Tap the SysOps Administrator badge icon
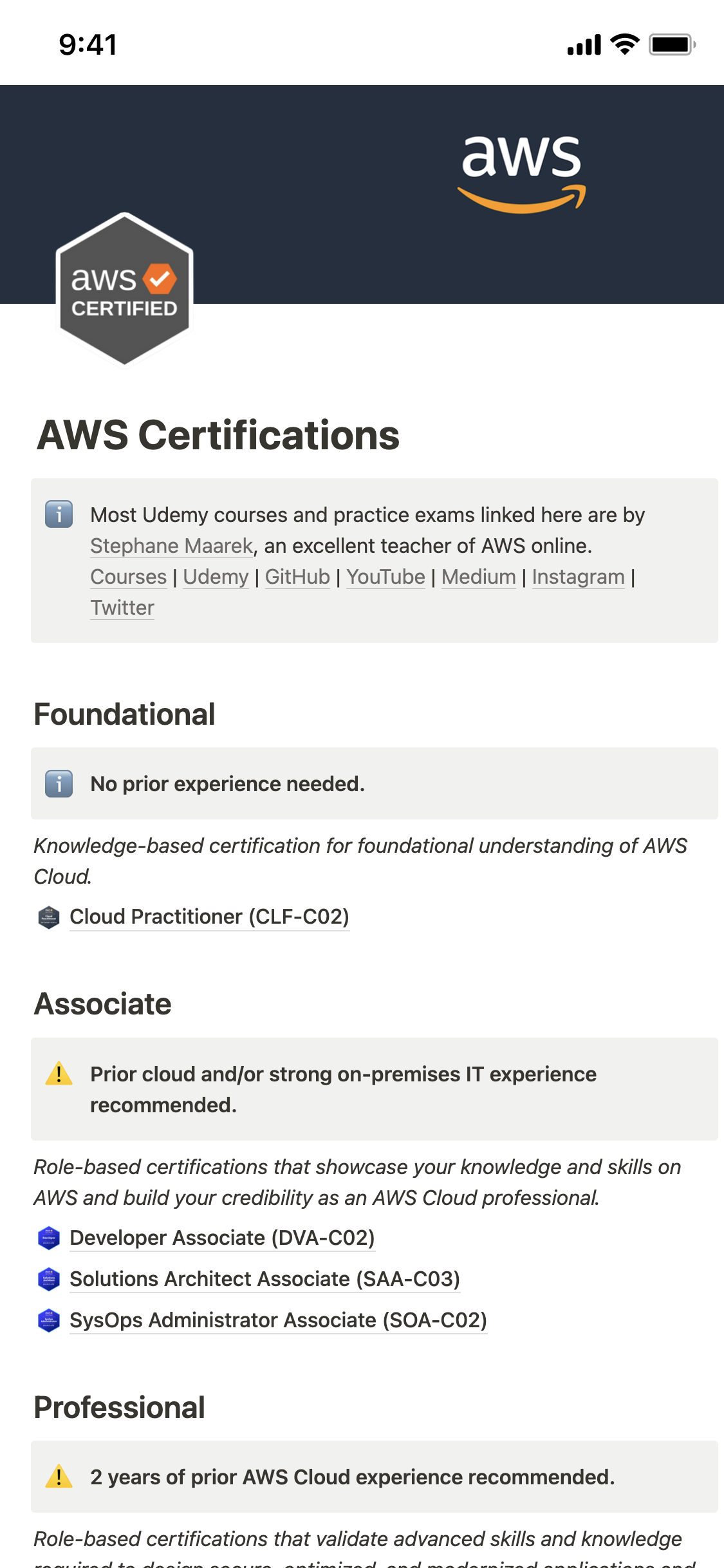 [x=49, y=1320]
